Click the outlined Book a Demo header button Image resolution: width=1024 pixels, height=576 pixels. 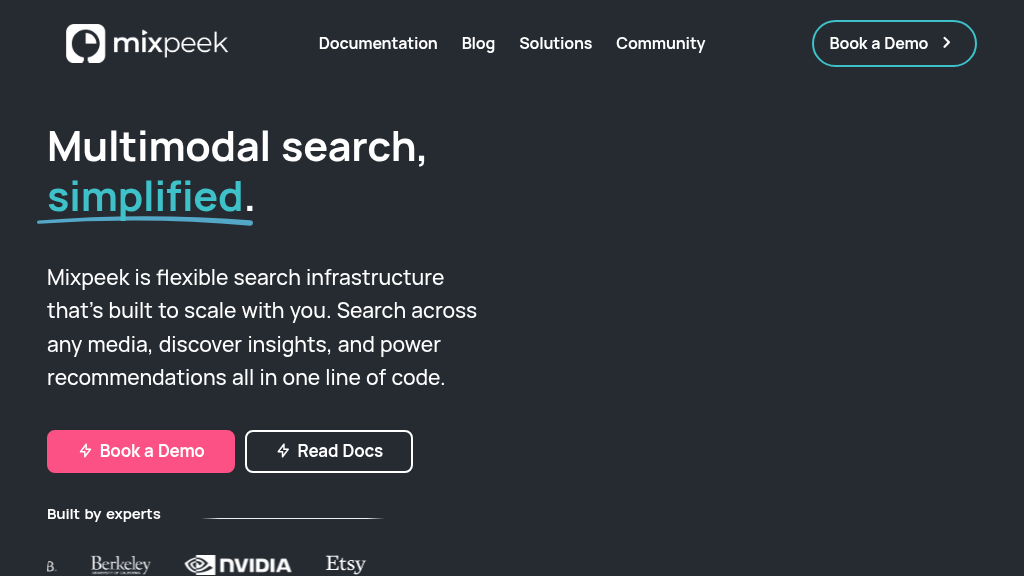coord(894,43)
